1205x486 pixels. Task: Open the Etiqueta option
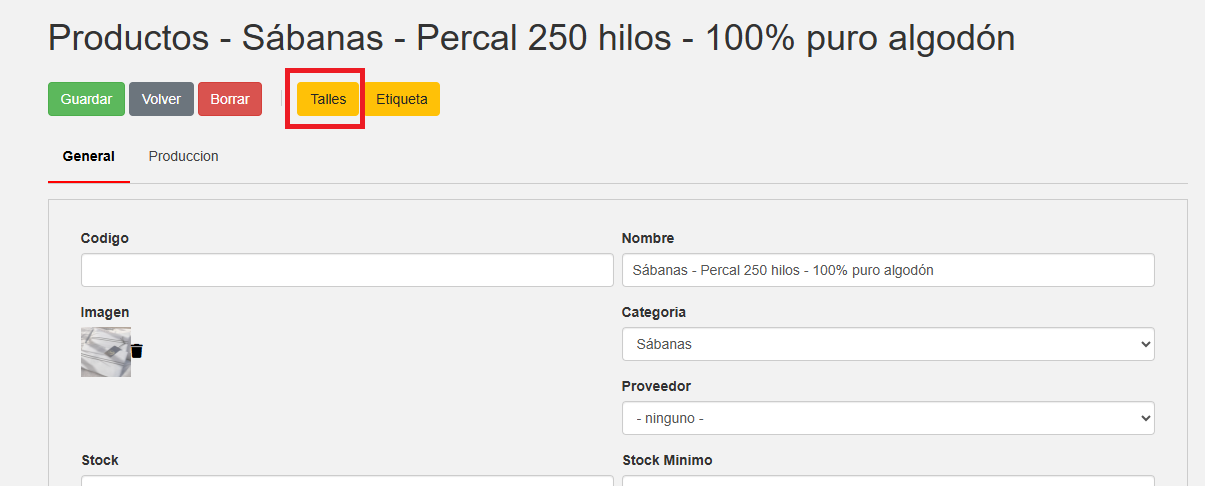tap(401, 99)
